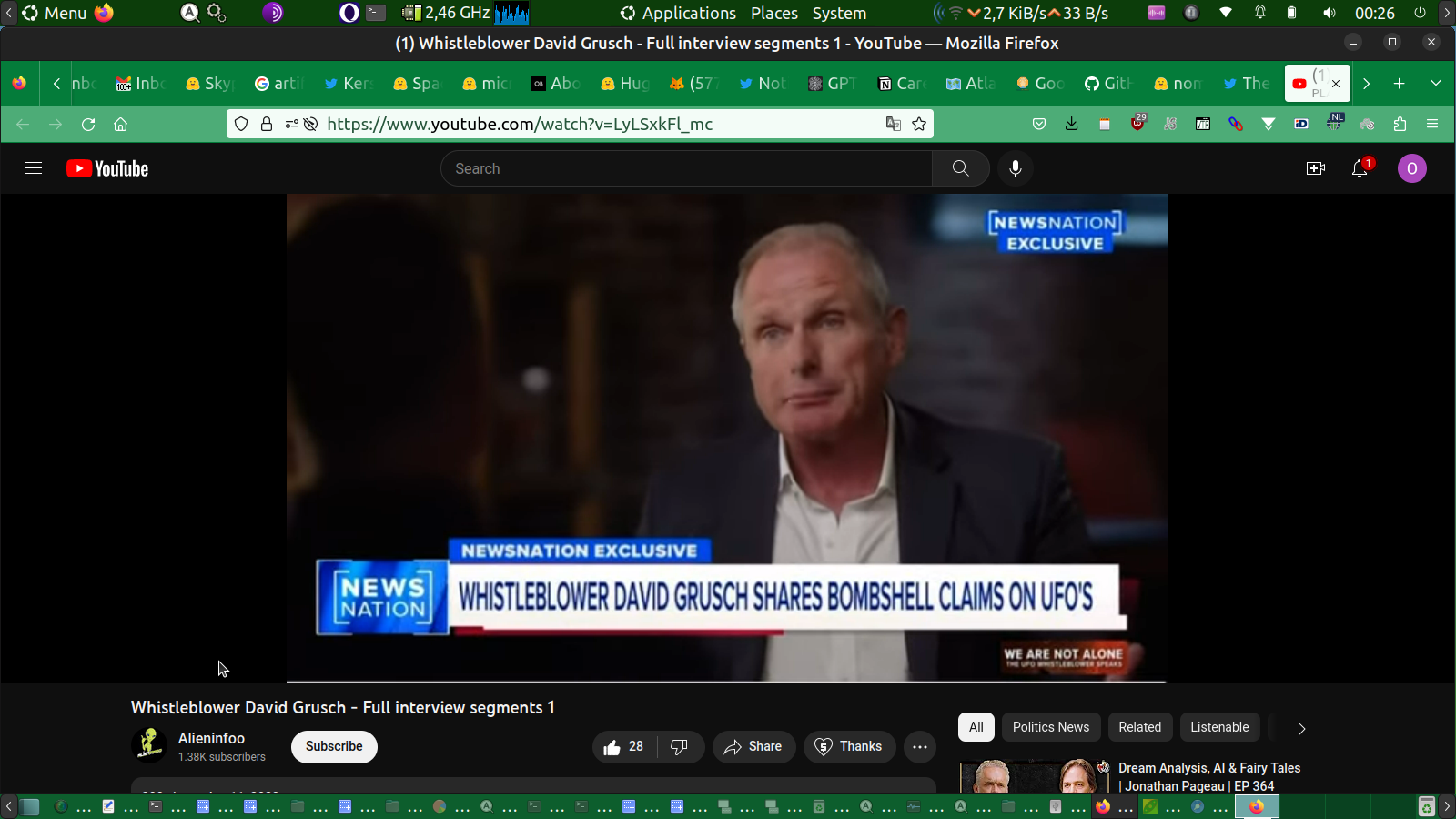The image size is (1456, 819).
Task: Translate this page icon in address bar
Action: (894, 125)
